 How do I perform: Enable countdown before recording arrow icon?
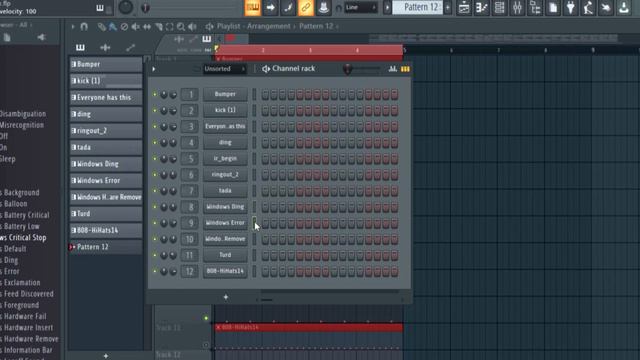[270, 7]
